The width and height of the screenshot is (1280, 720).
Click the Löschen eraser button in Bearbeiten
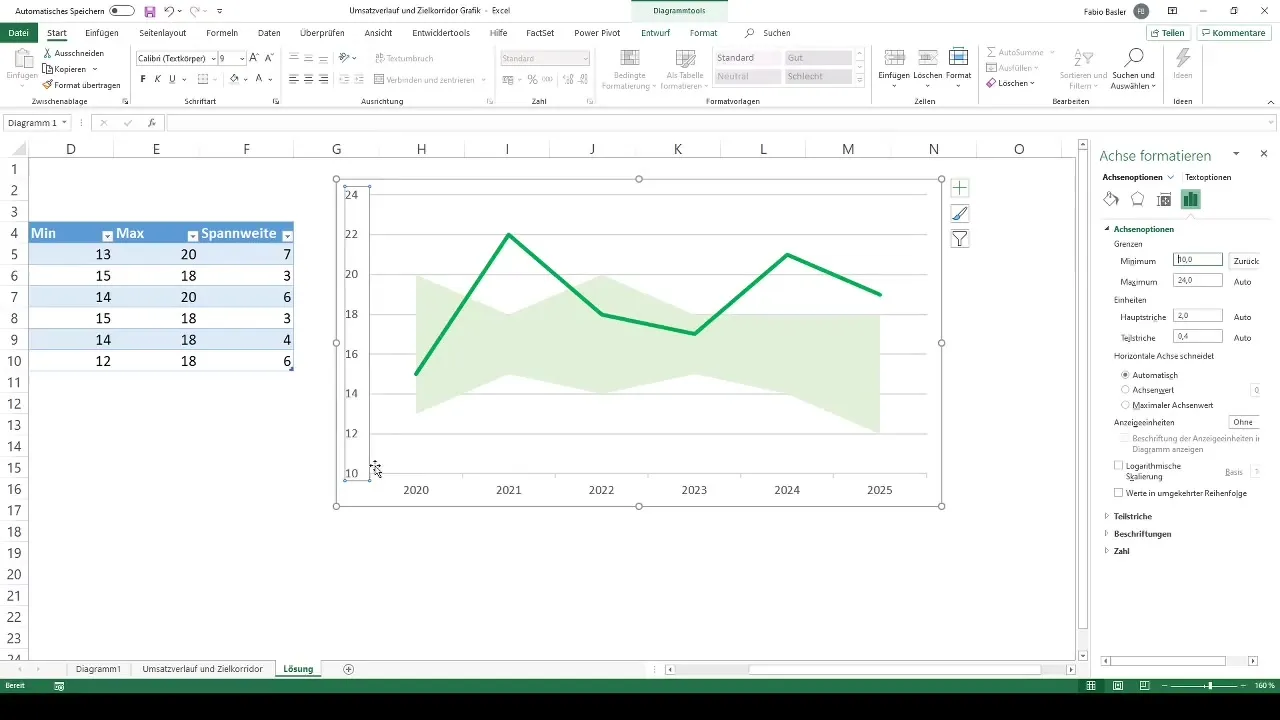[1010, 83]
